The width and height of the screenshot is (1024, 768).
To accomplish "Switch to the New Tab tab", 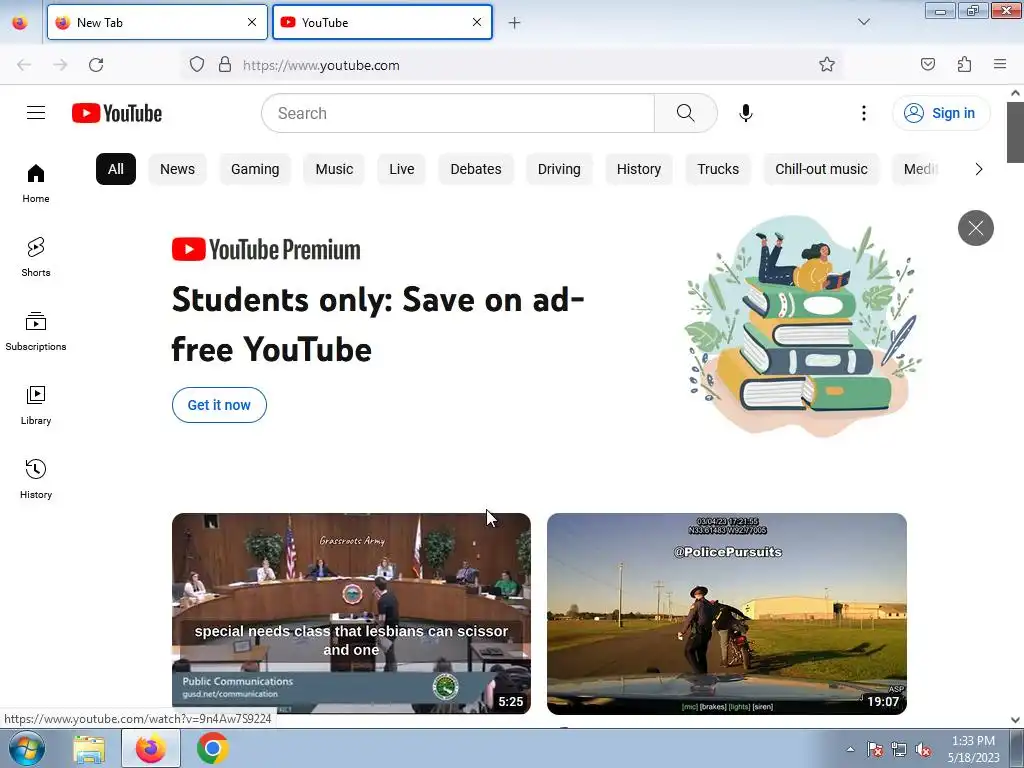I will 157,22.
